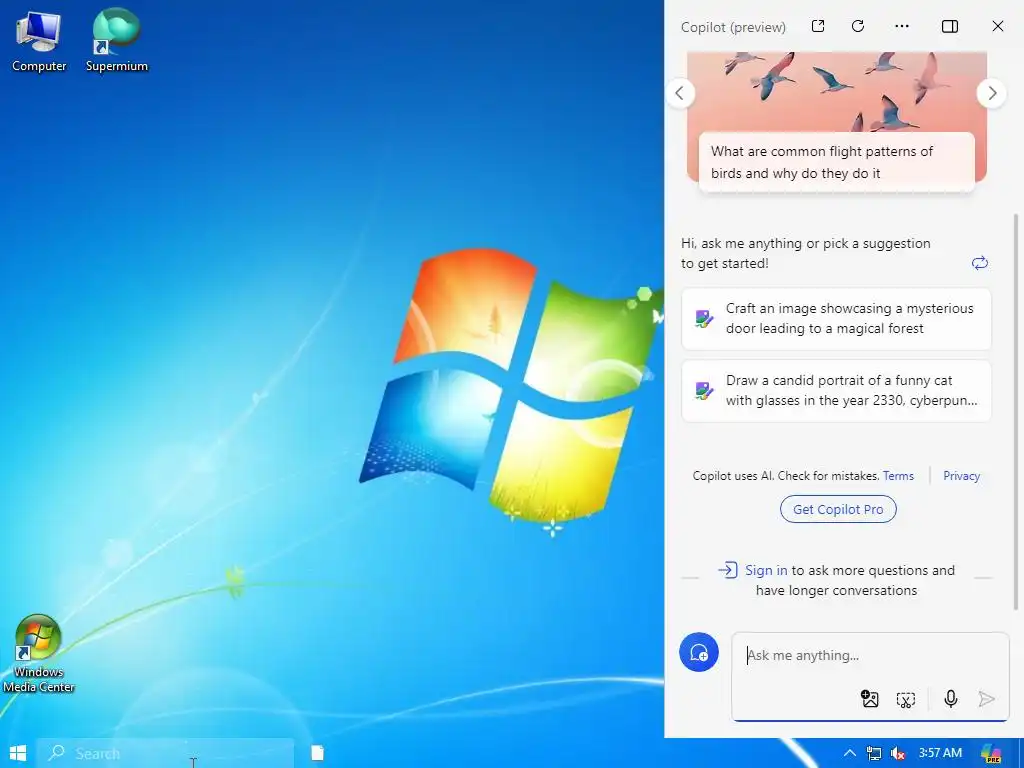The image size is (1024, 768).
Task: Select the bird flight patterns suggestion
Action: click(837, 162)
